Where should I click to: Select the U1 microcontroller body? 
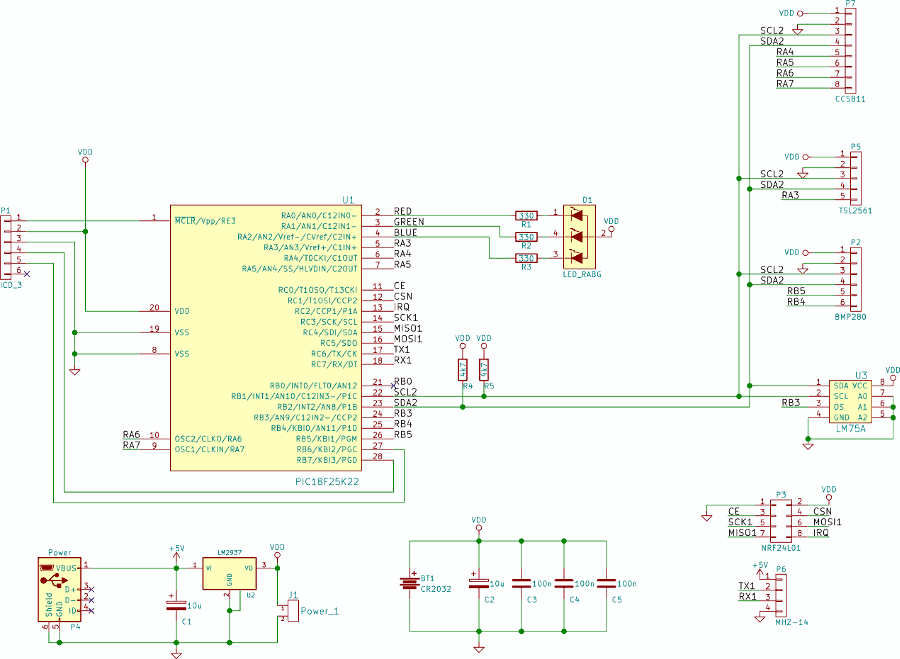click(266, 338)
